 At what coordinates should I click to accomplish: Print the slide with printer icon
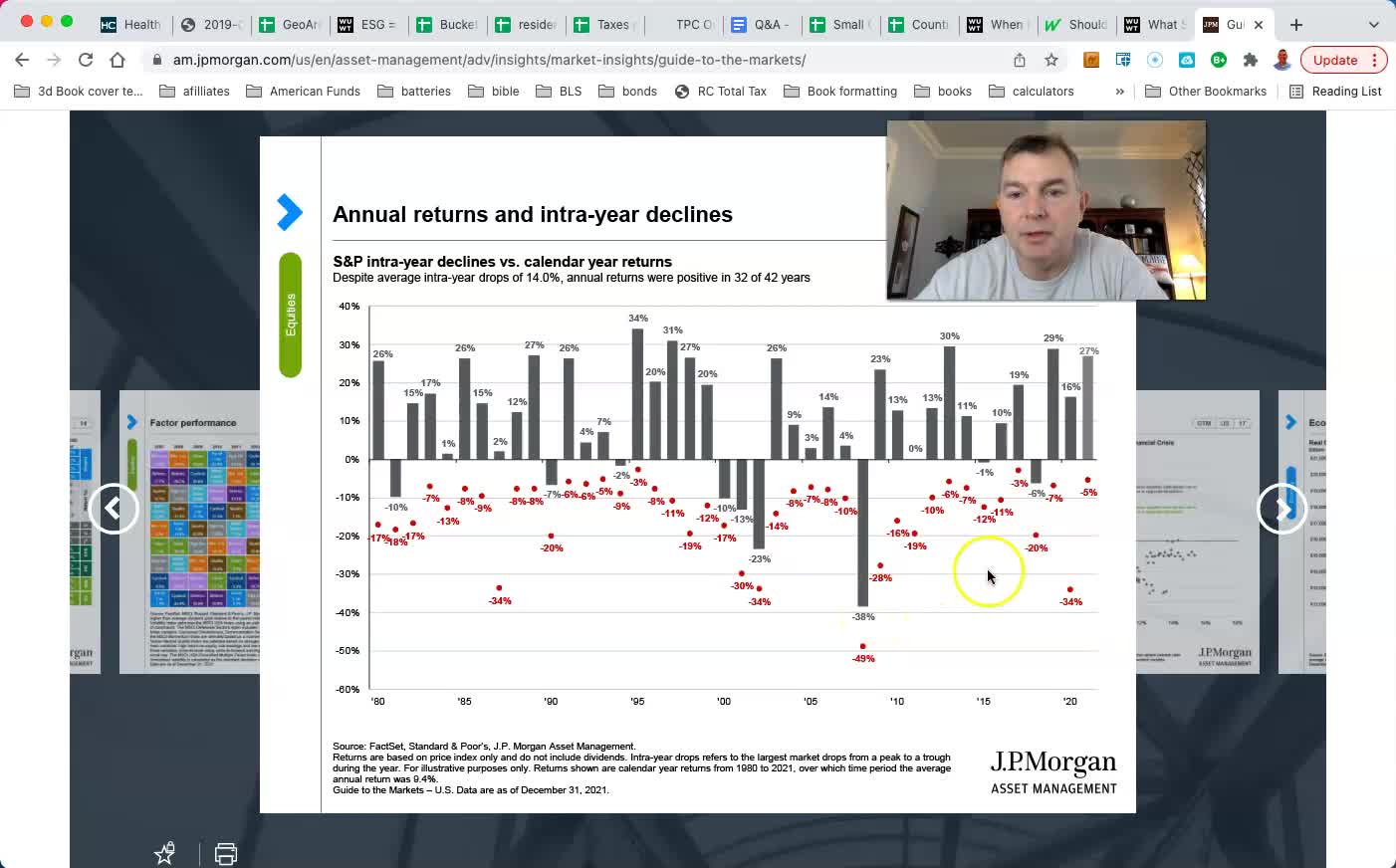coord(226,854)
